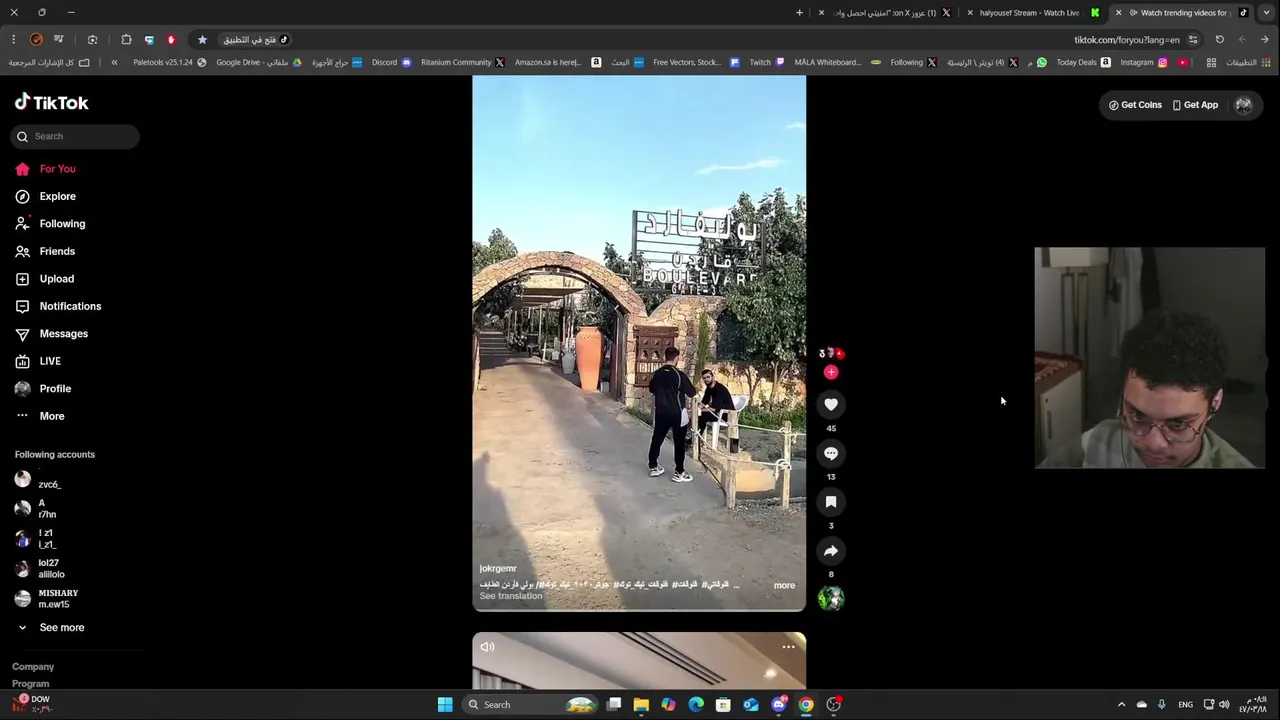1280x720 pixels.
Task: Click the taskbar Search box
Action: click(x=534, y=705)
